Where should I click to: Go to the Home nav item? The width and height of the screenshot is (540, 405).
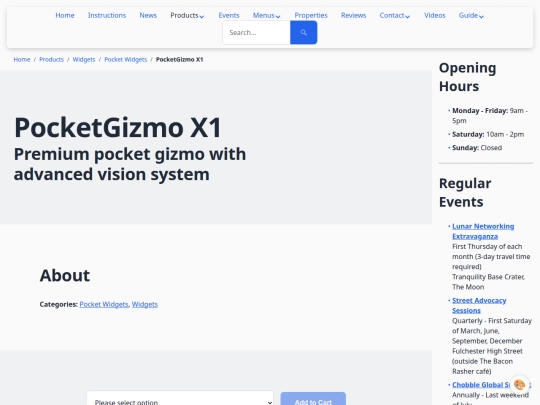point(65,15)
